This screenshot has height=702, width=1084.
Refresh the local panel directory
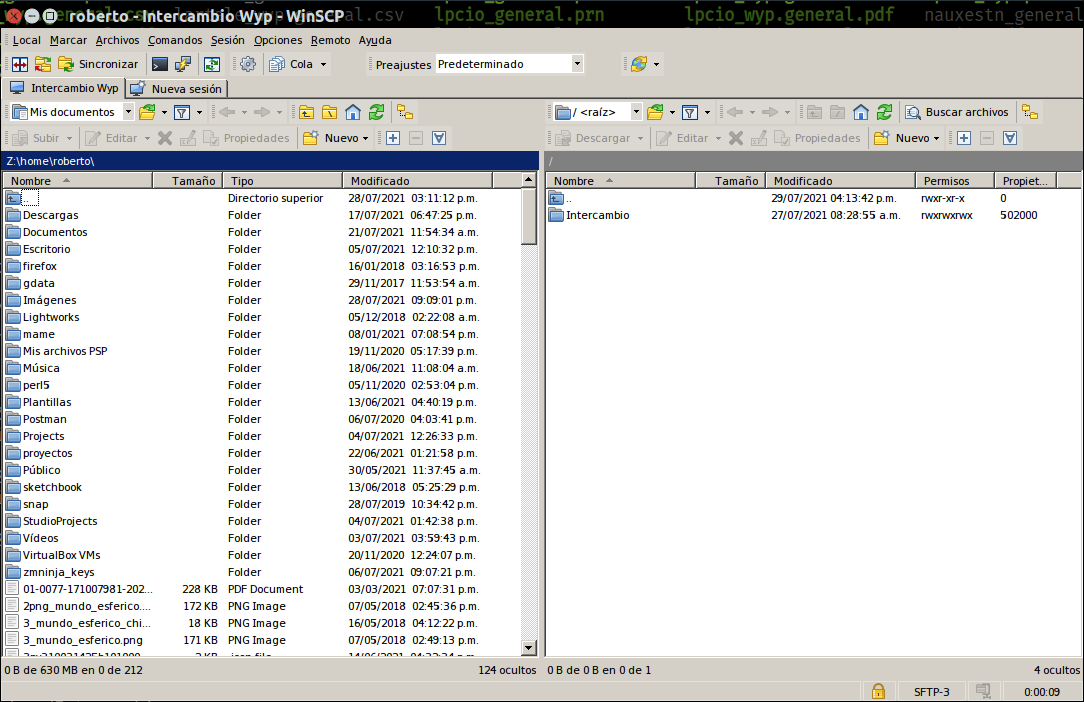click(376, 112)
